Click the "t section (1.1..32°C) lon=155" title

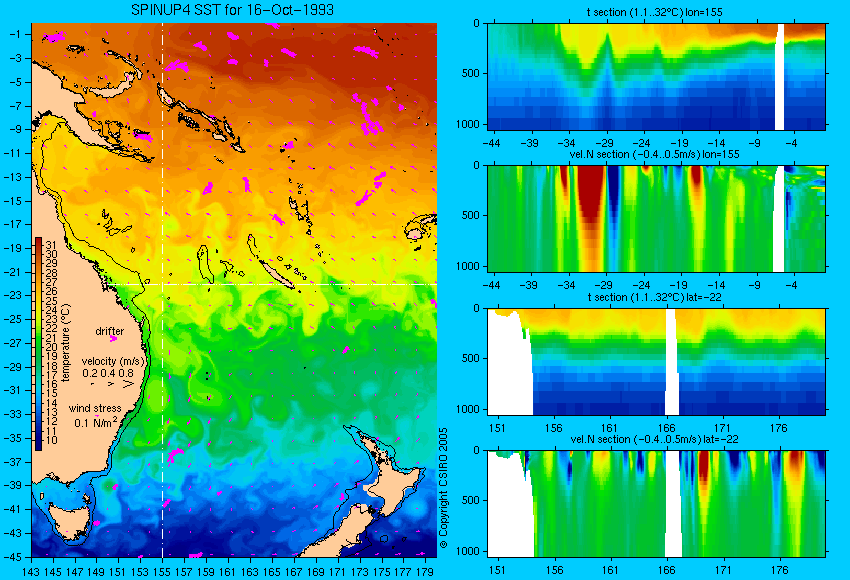(x=654, y=12)
